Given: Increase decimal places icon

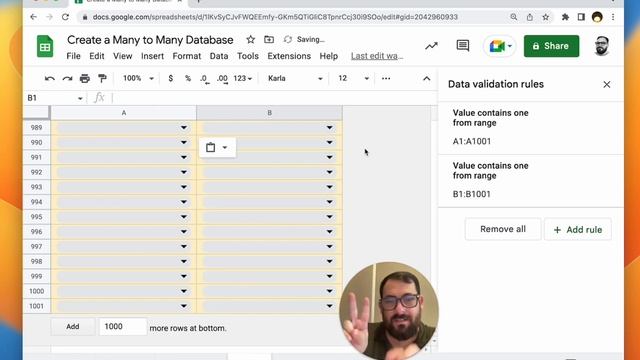Looking at the screenshot, I should (222, 79).
